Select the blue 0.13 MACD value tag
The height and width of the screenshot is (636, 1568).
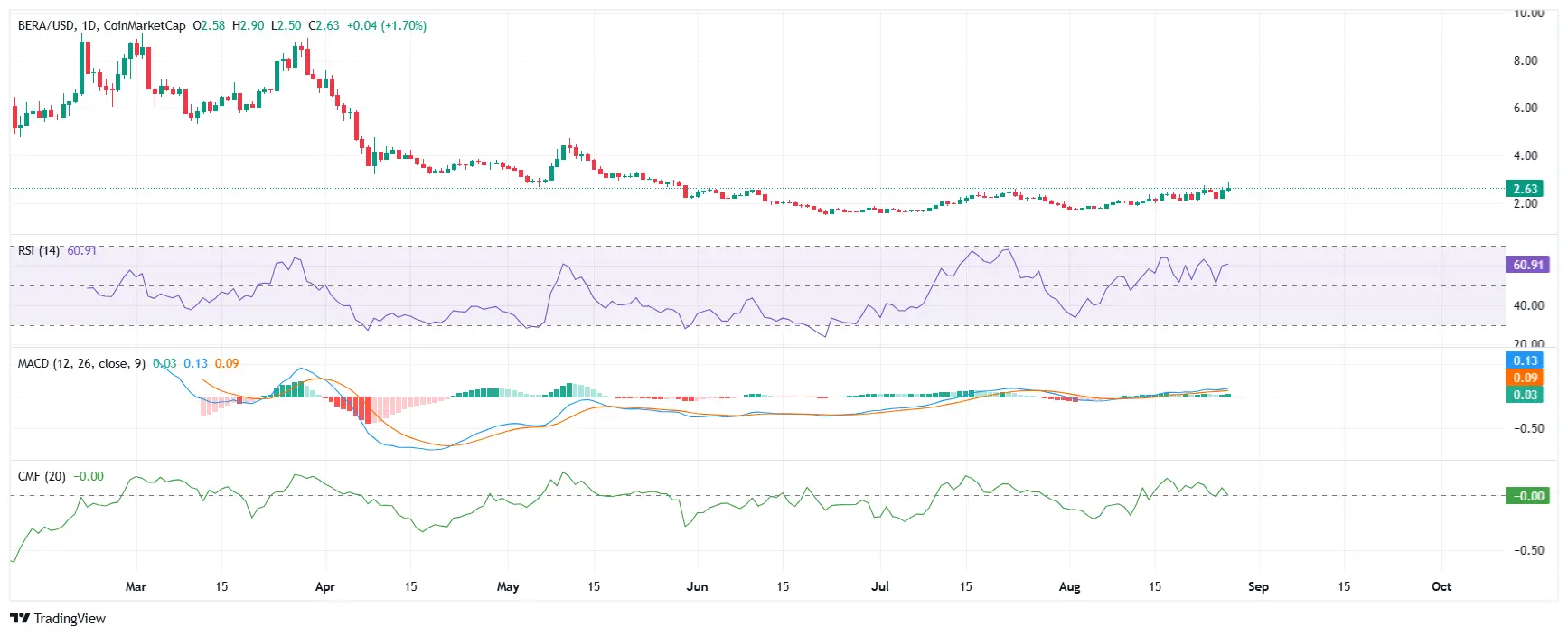pyautogui.click(x=1526, y=360)
